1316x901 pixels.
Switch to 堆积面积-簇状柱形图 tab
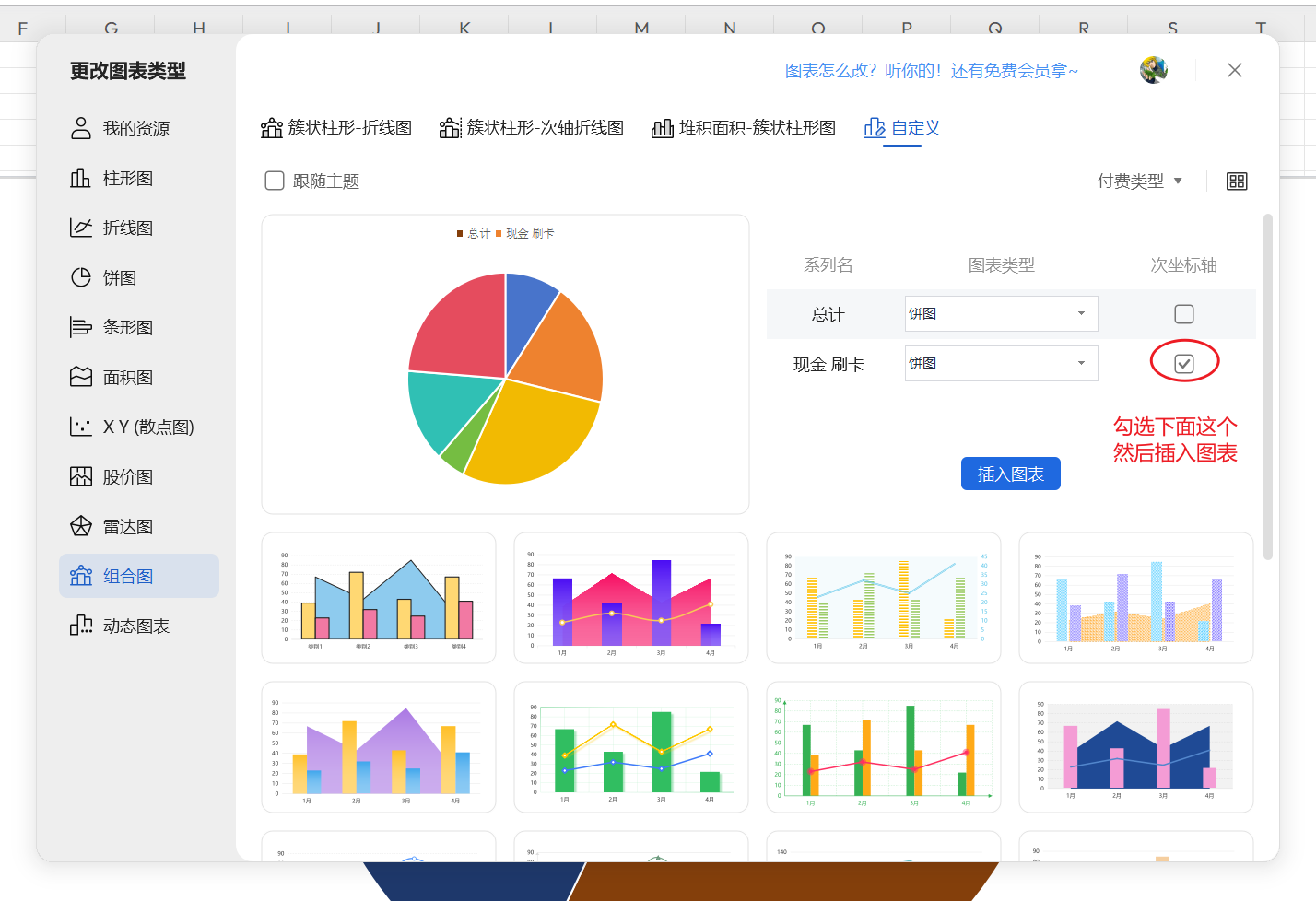744,128
